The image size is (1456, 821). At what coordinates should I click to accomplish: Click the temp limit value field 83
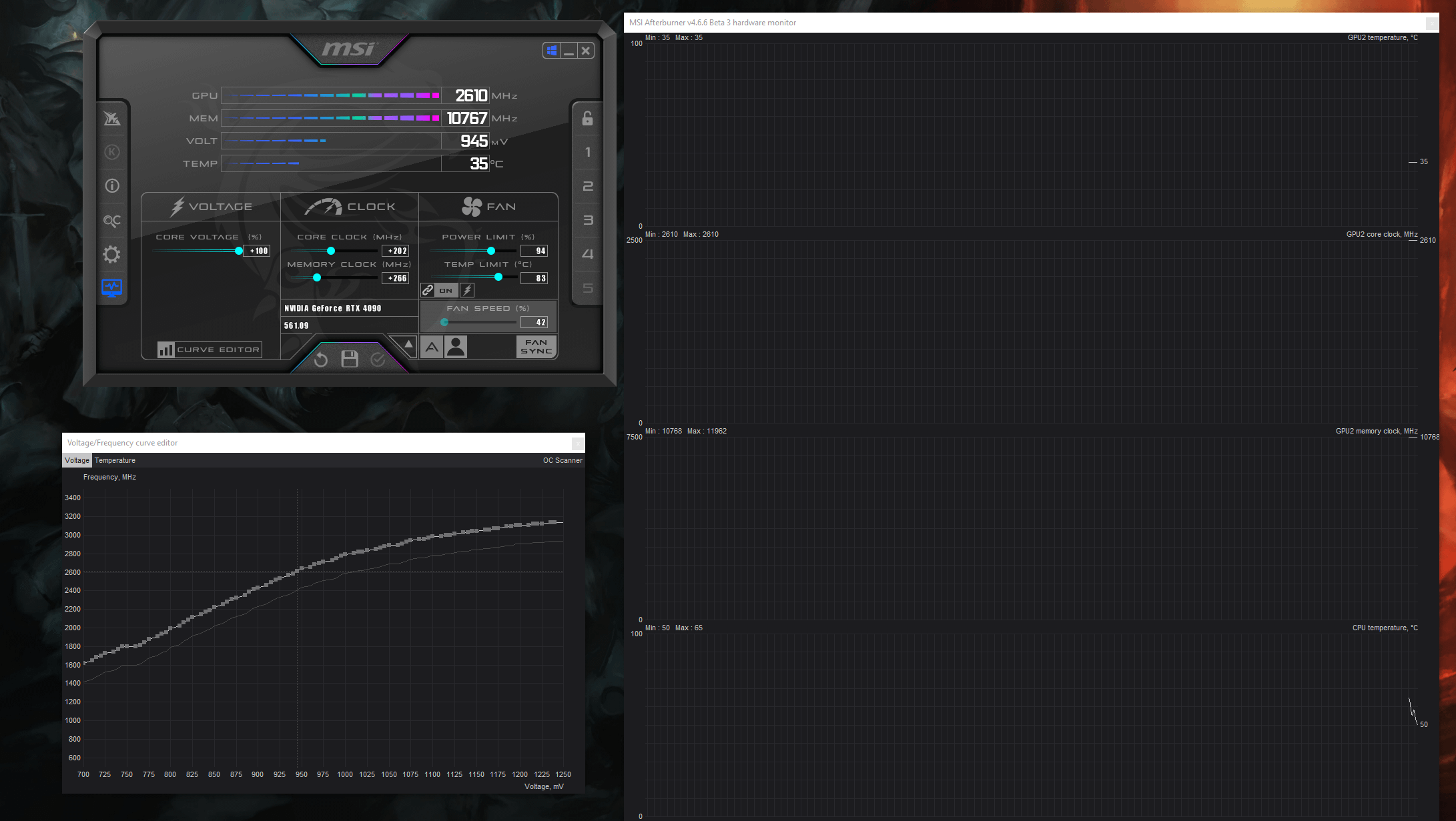click(x=534, y=278)
